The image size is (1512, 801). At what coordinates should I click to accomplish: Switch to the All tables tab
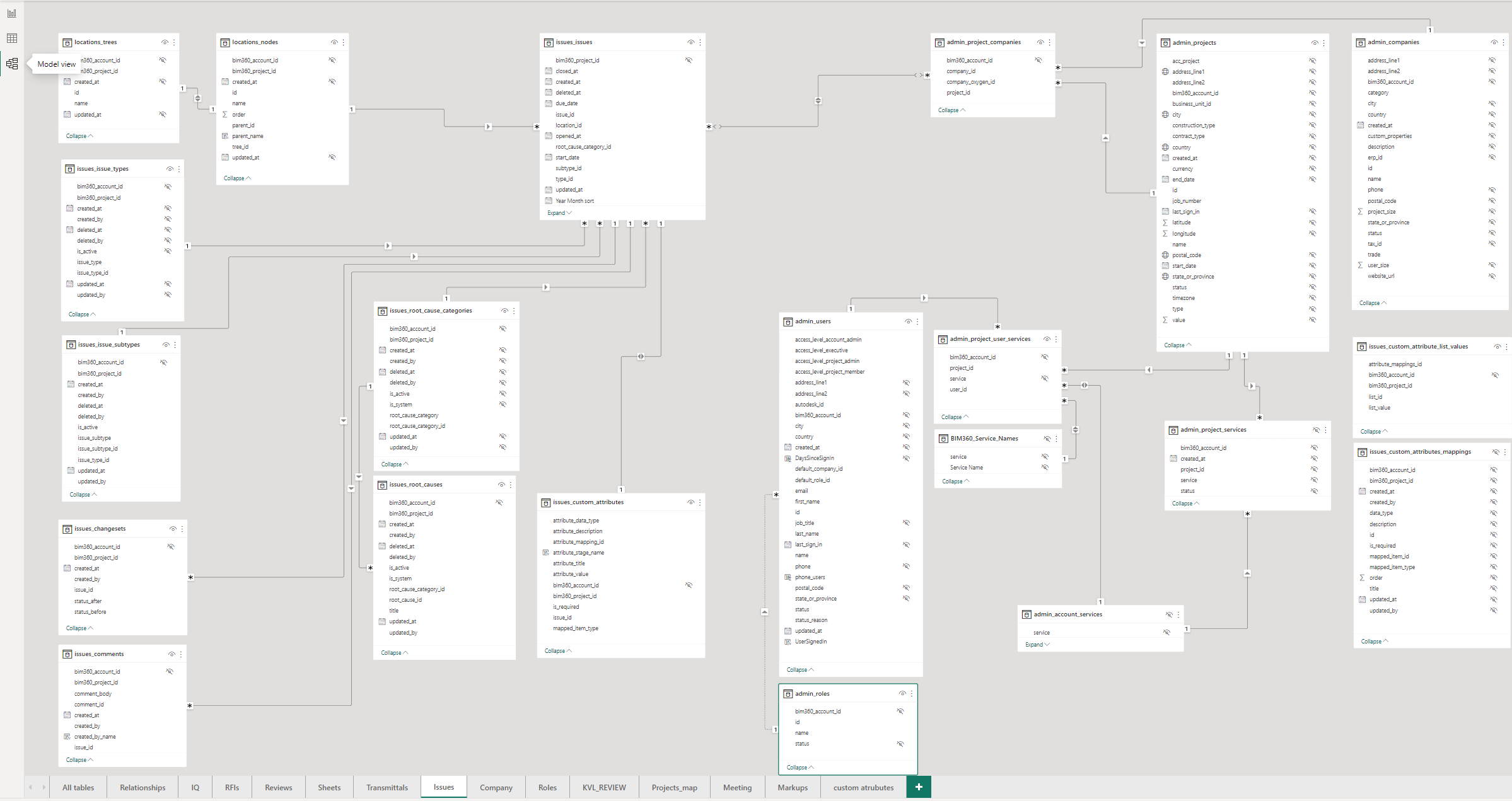(78, 788)
